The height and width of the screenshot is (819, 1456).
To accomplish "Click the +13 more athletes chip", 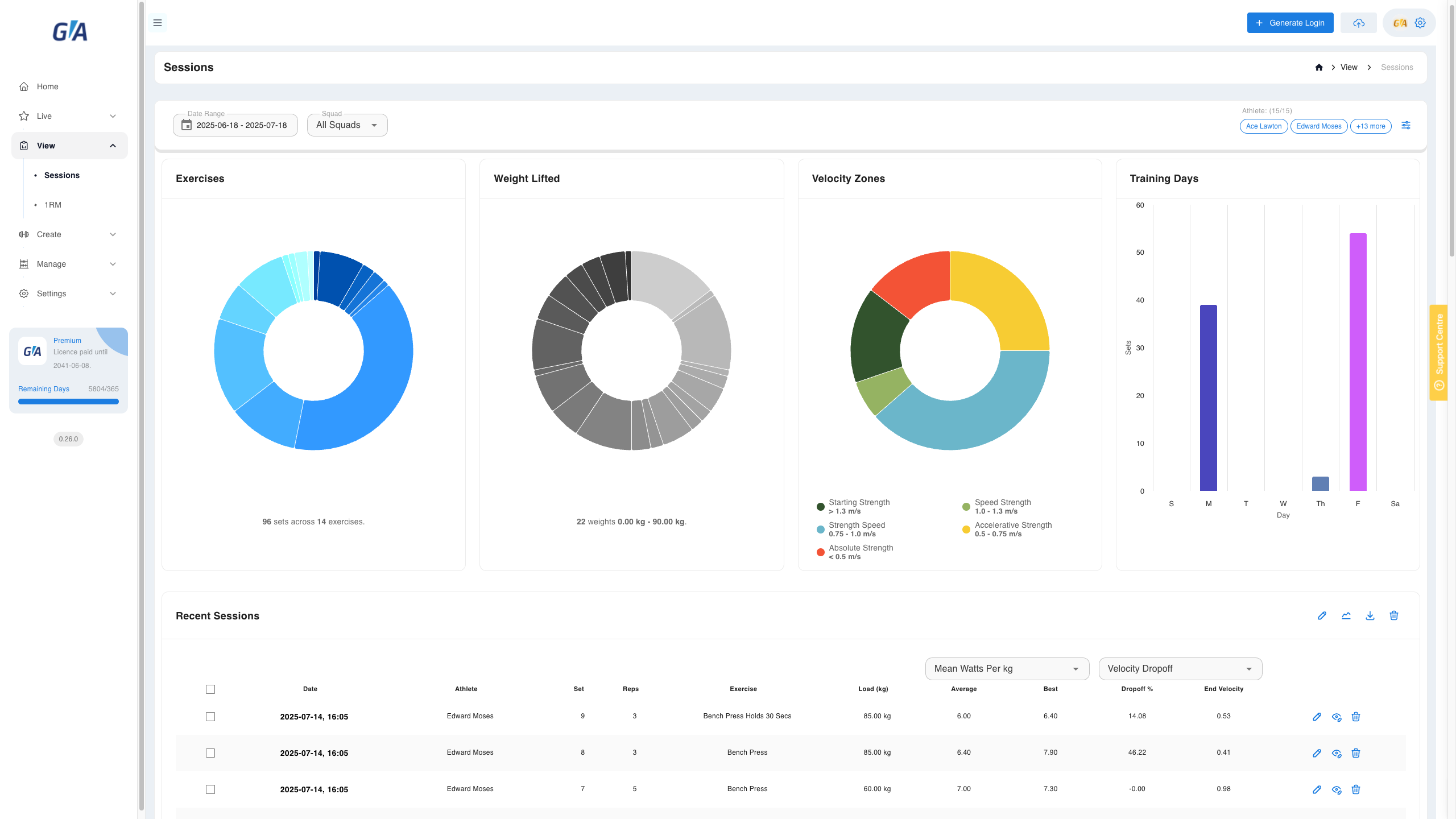I will (1371, 126).
